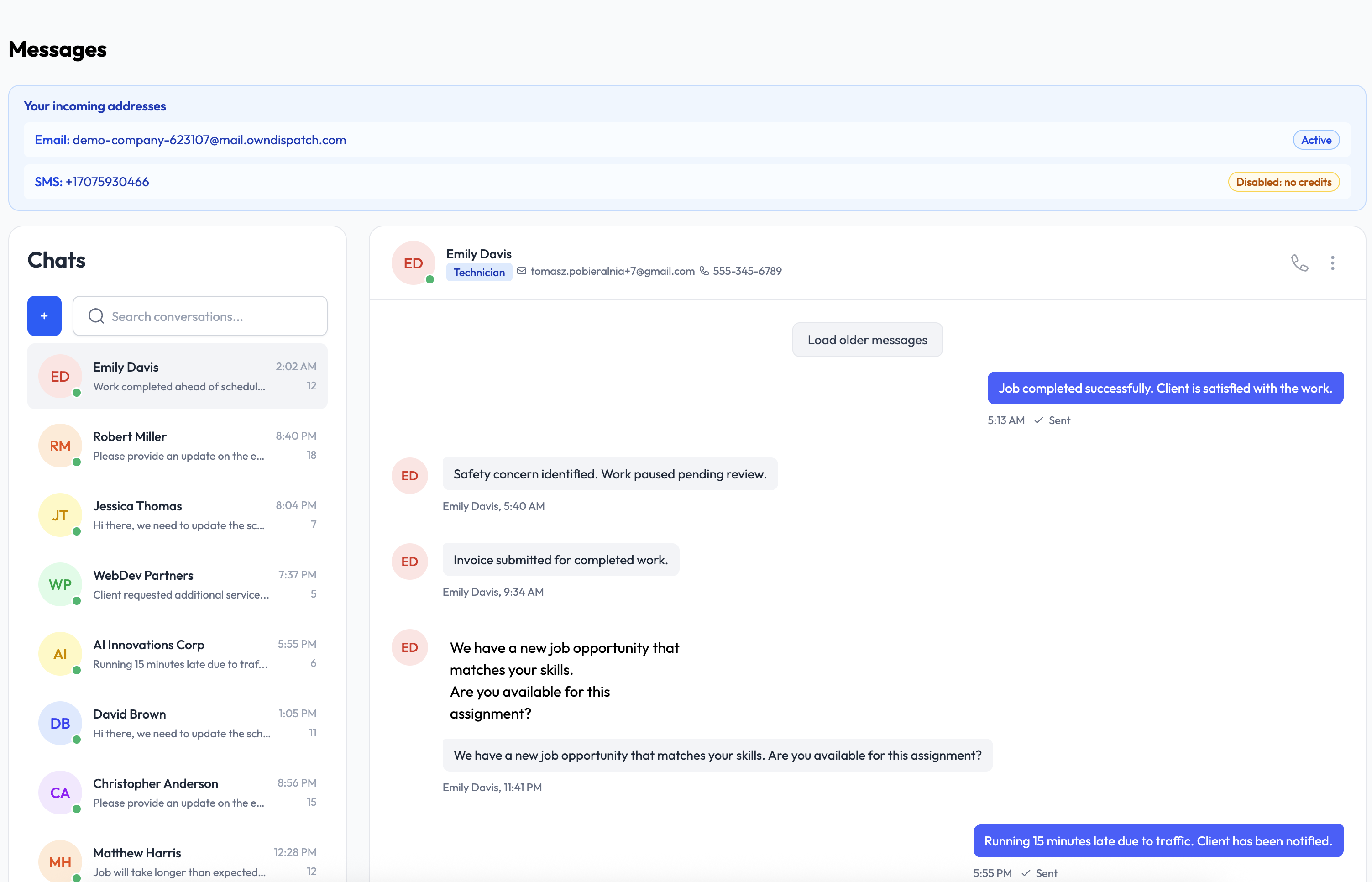
Task: Select the AI Innovations Corp conversation
Action: (178, 653)
